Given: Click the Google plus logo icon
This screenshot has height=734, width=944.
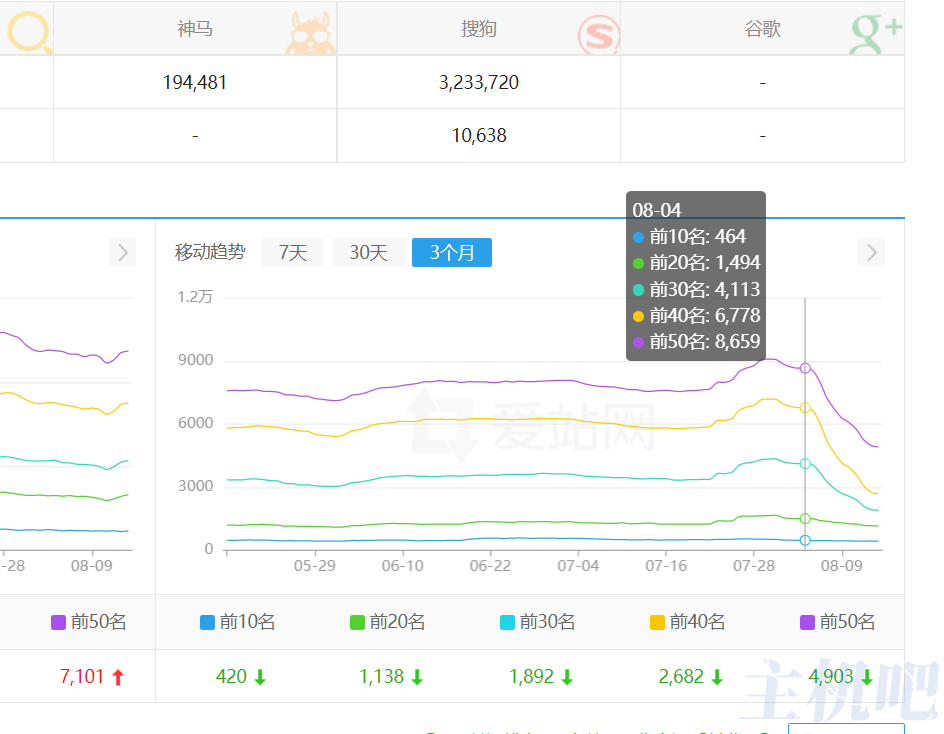Looking at the screenshot, I should coord(876,34).
